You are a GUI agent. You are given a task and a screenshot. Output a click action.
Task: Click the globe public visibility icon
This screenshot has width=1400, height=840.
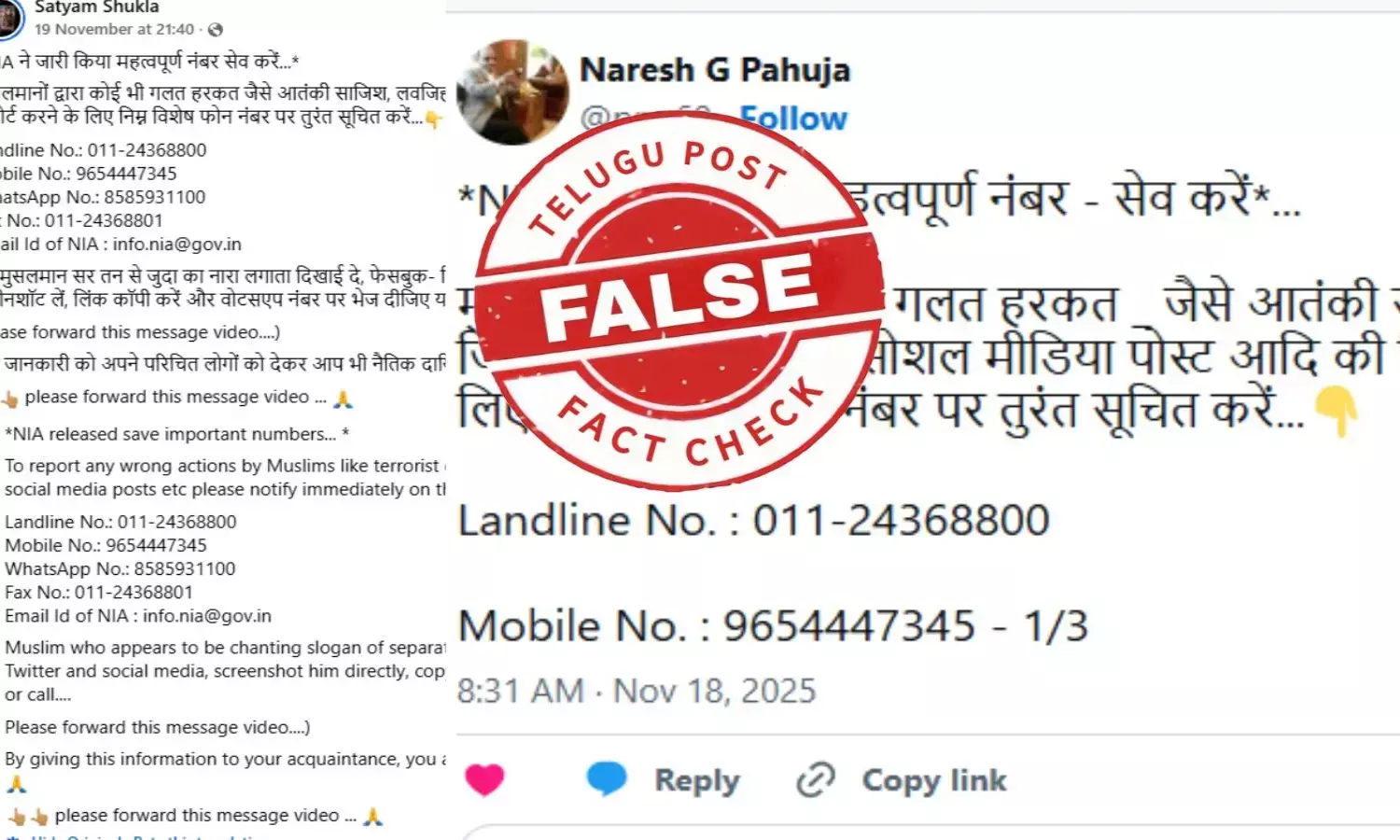click(x=216, y=30)
